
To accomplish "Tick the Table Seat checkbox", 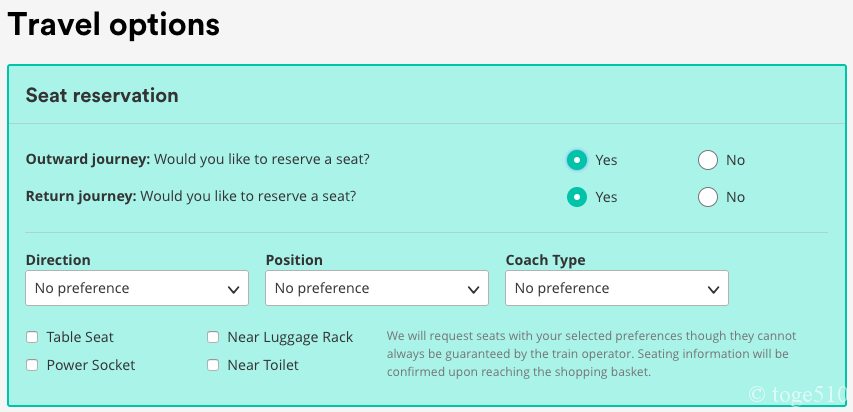I will 33,337.
